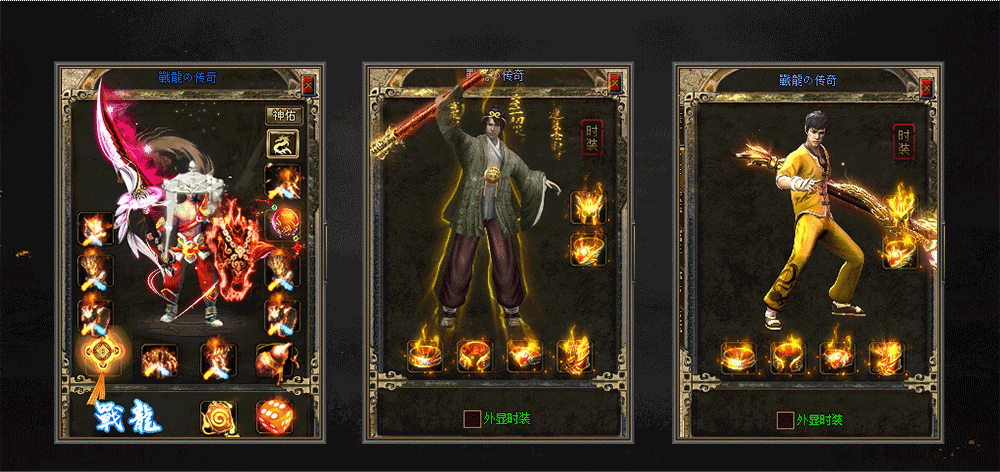Switch to 时装 tab in the right panel
Image resolution: width=1000 pixels, height=472 pixels.
[904, 142]
